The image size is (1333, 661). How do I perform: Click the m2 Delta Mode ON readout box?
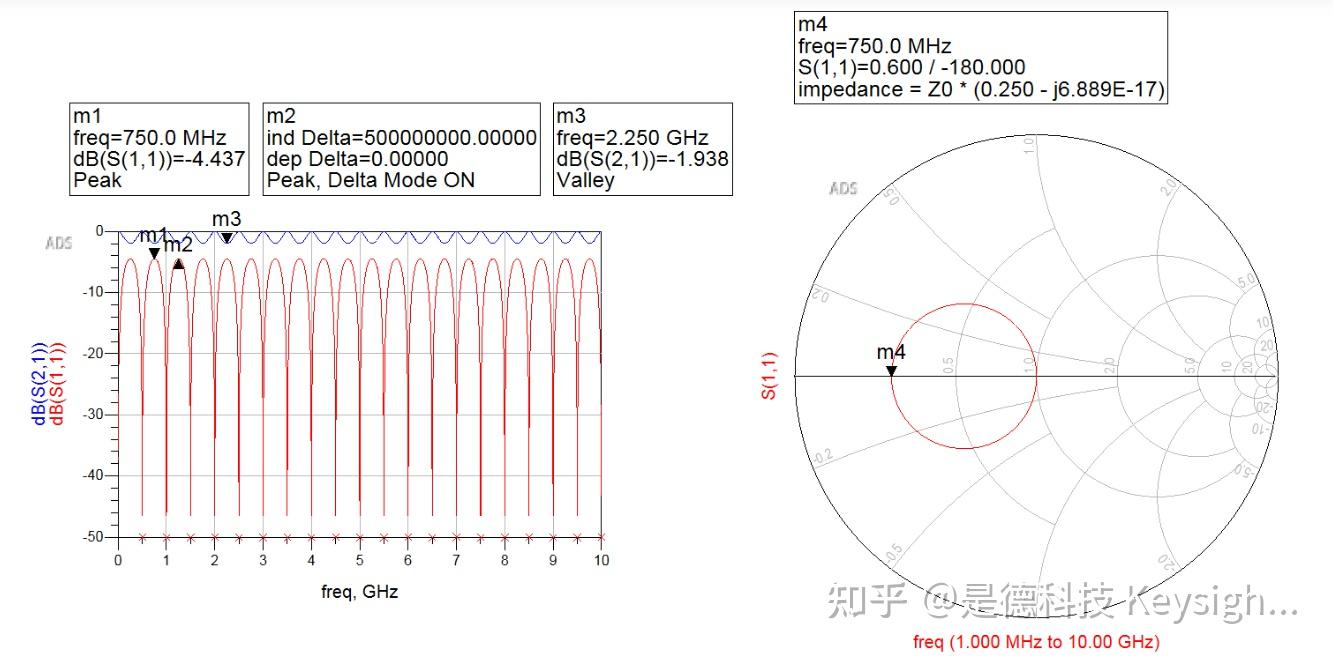(x=399, y=147)
